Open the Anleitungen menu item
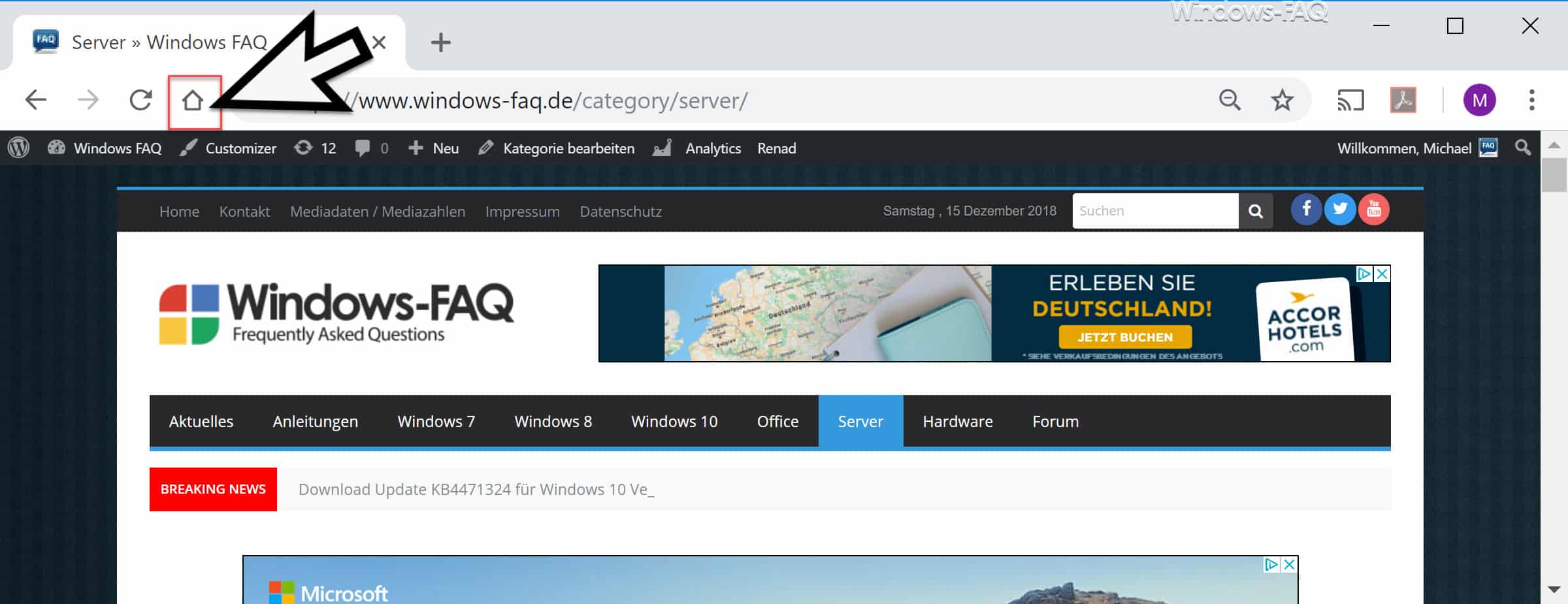 316,422
